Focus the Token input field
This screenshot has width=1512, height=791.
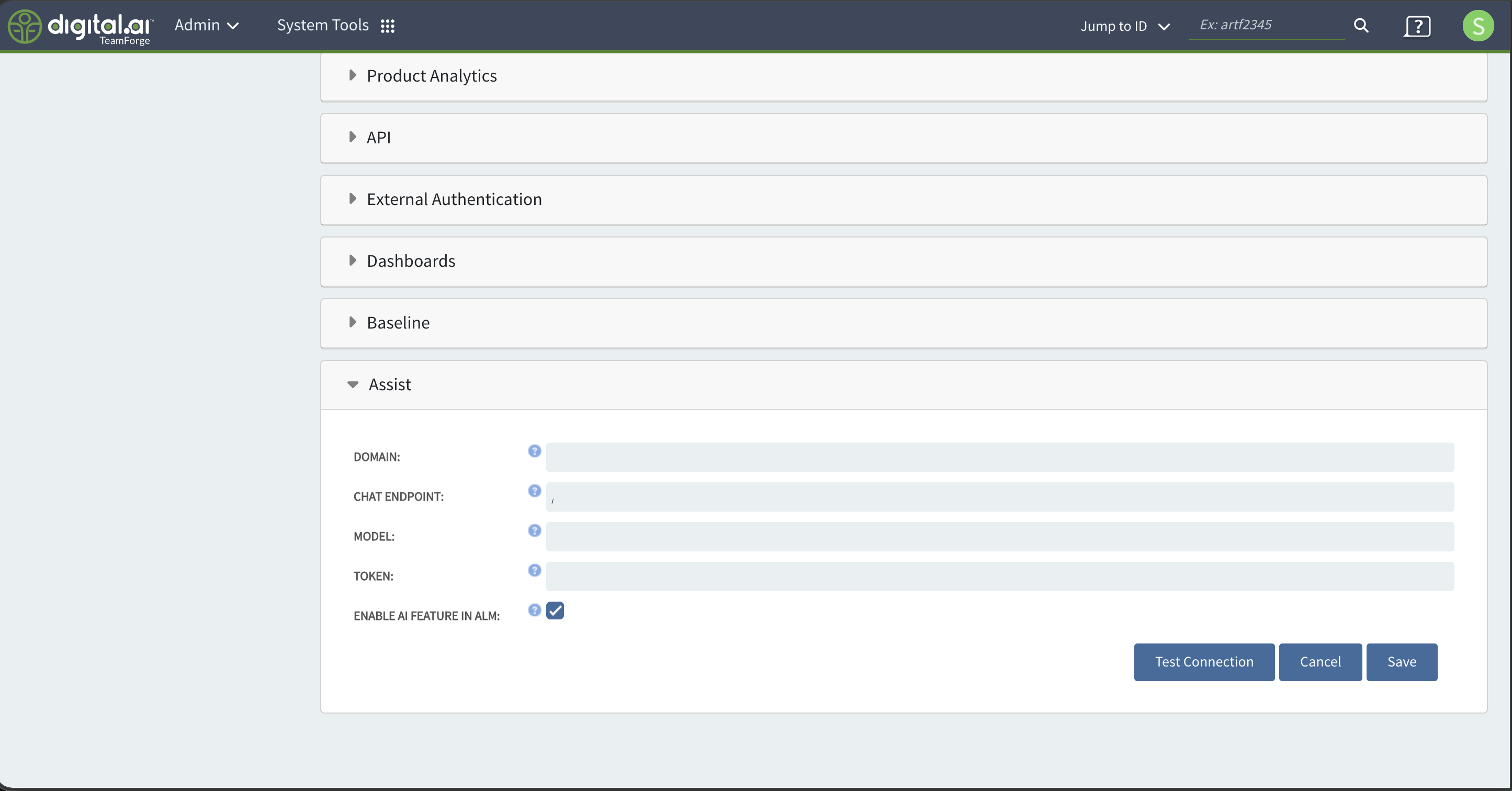point(1000,577)
